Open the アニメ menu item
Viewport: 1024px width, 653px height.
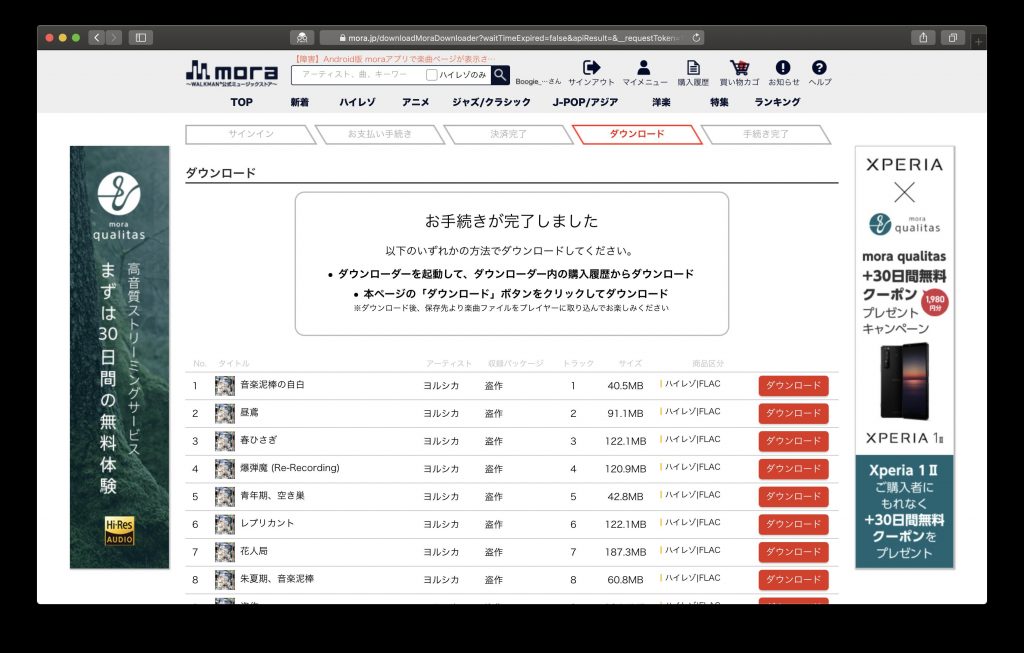click(x=415, y=102)
